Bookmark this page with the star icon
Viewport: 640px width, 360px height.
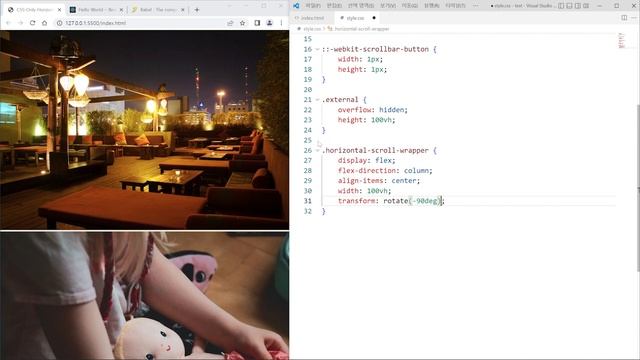pos(242,23)
